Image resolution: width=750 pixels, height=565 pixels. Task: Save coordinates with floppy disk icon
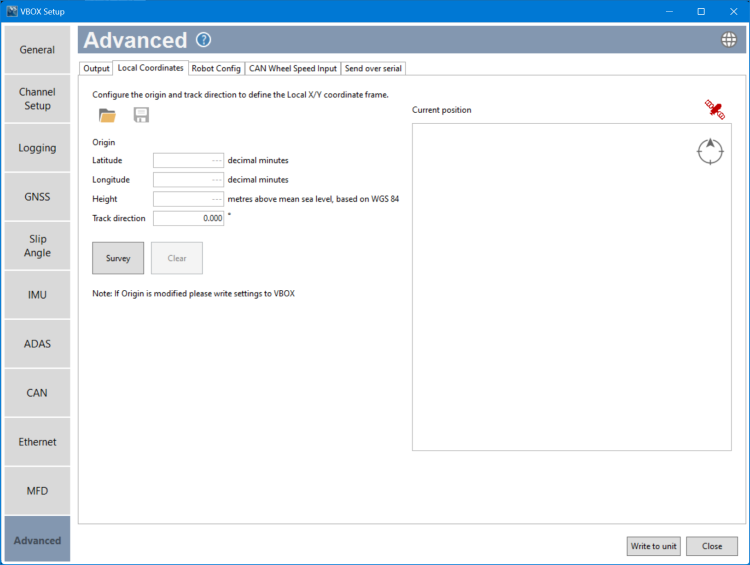[x=141, y=115]
